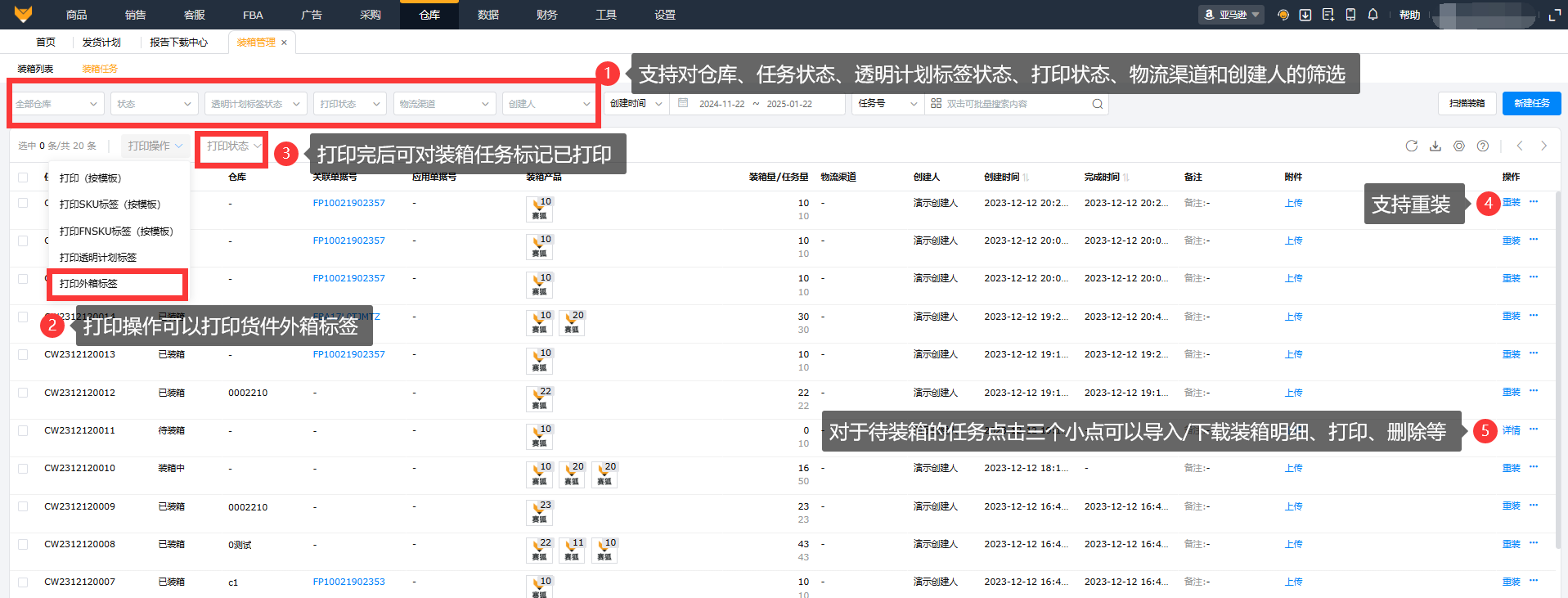Open the 物流渠道 filter dropdown
The image size is (1568, 598).
(444, 104)
